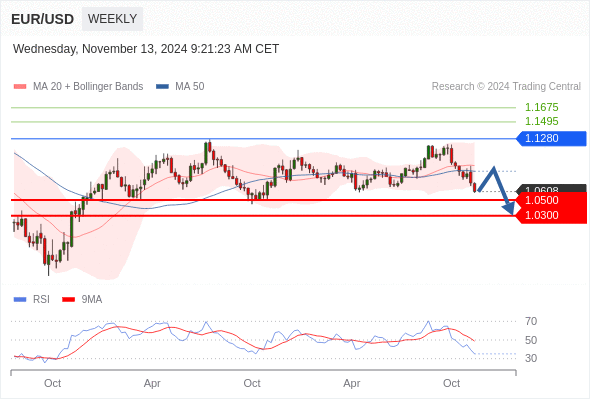590x400 pixels.
Task: Click the green 1.1495 resistance label
Action: point(541,122)
